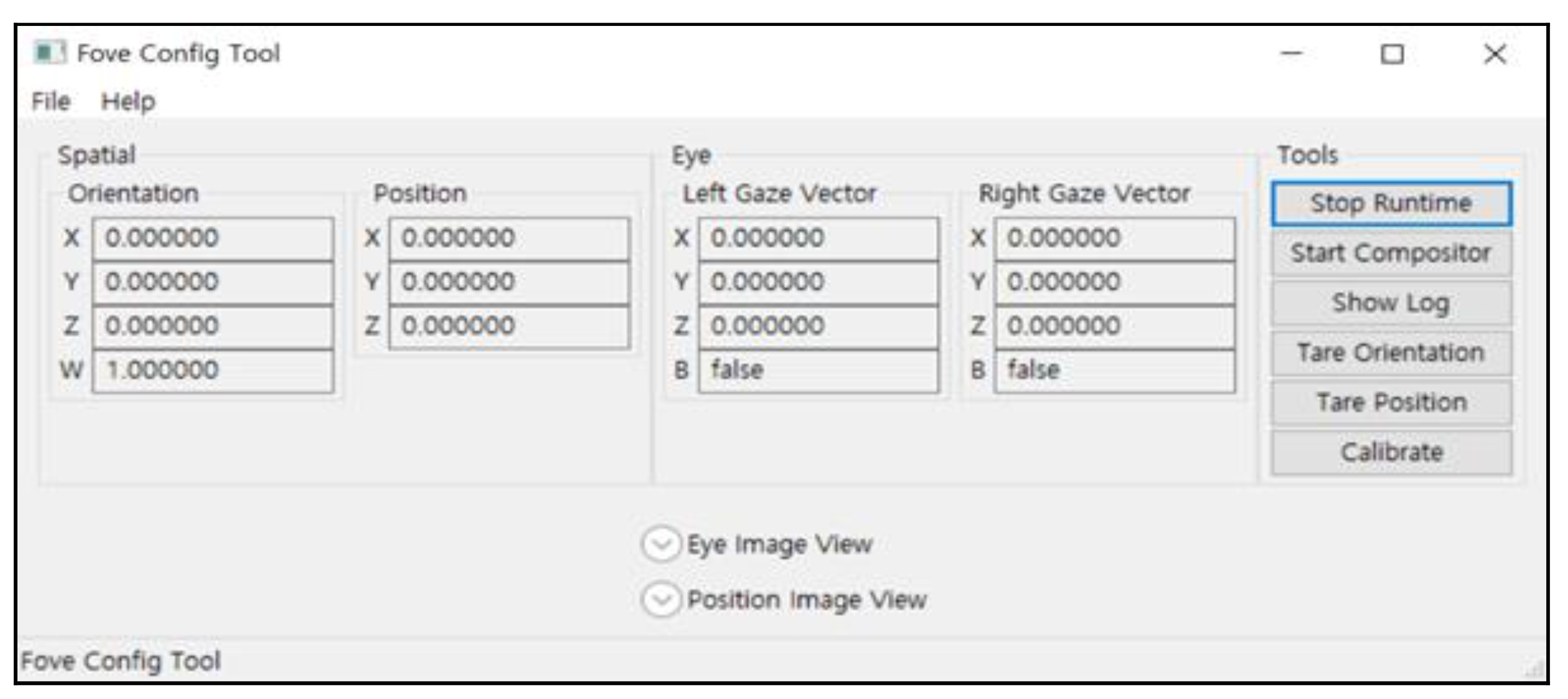Select the Orientation W value field
The width and height of the screenshot is (1568, 699).
tap(212, 370)
